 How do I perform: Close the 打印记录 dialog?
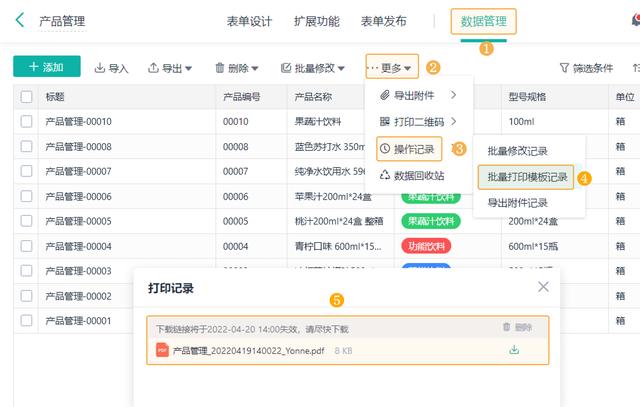(x=543, y=287)
